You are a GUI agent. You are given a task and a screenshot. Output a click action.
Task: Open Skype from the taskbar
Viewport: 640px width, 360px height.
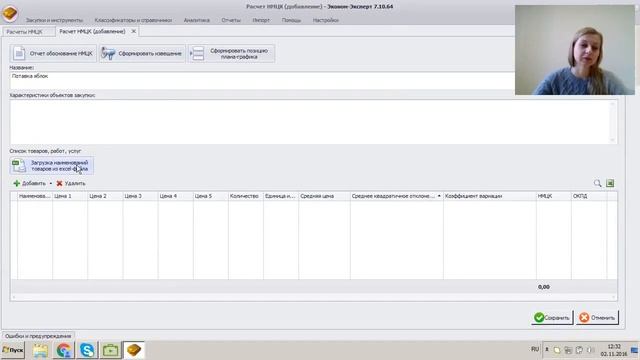[x=87, y=350]
